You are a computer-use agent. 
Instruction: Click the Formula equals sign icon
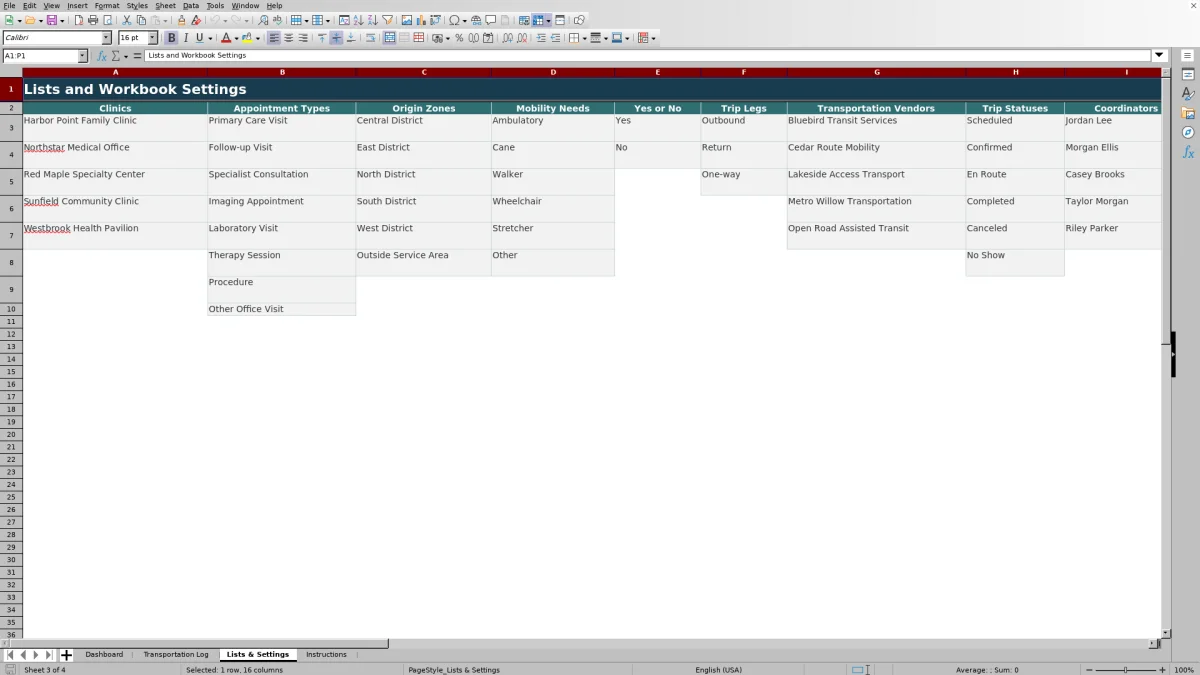pos(137,56)
